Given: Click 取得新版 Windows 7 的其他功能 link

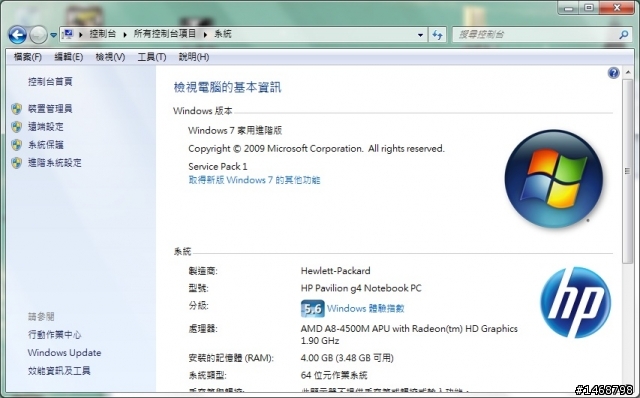Looking at the screenshot, I should [x=254, y=180].
